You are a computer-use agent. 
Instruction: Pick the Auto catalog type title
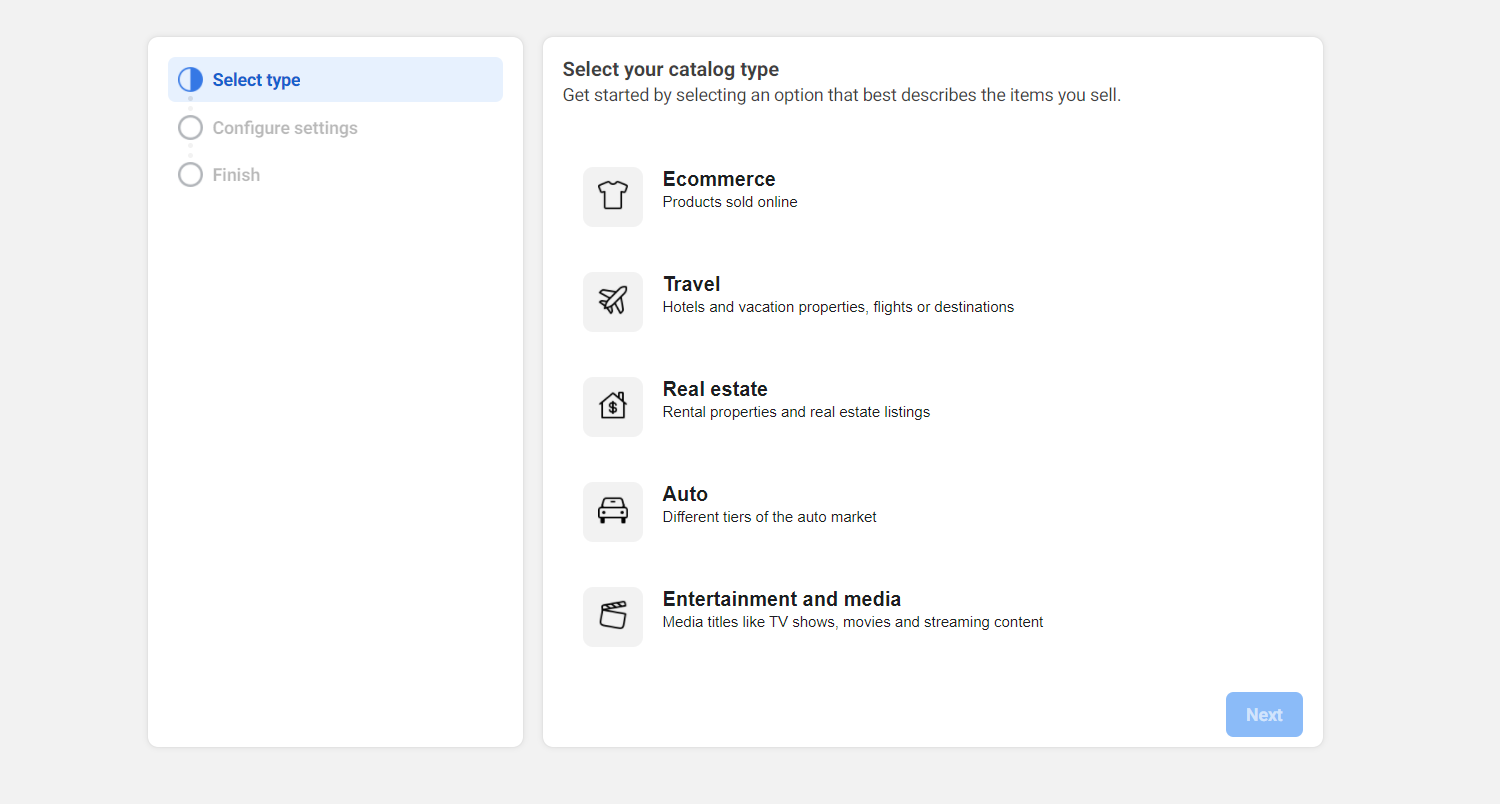click(x=685, y=494)
